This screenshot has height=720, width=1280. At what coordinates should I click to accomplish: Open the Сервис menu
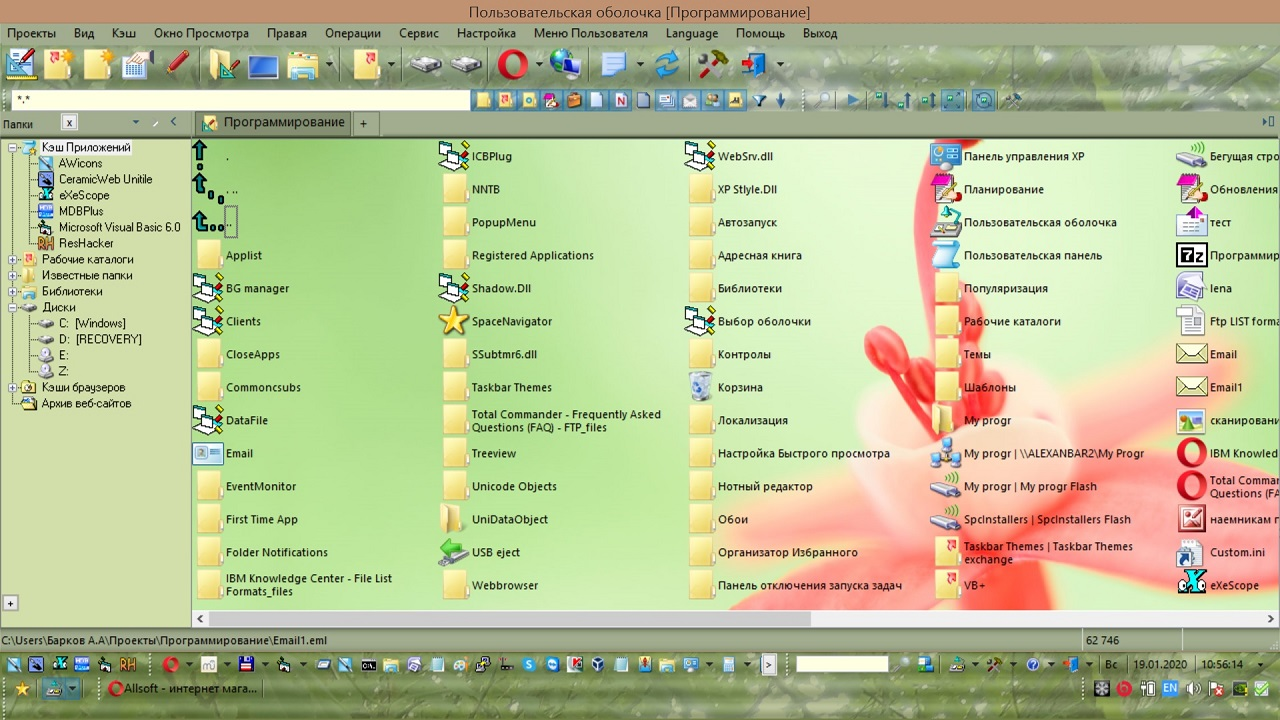point(418,33)
